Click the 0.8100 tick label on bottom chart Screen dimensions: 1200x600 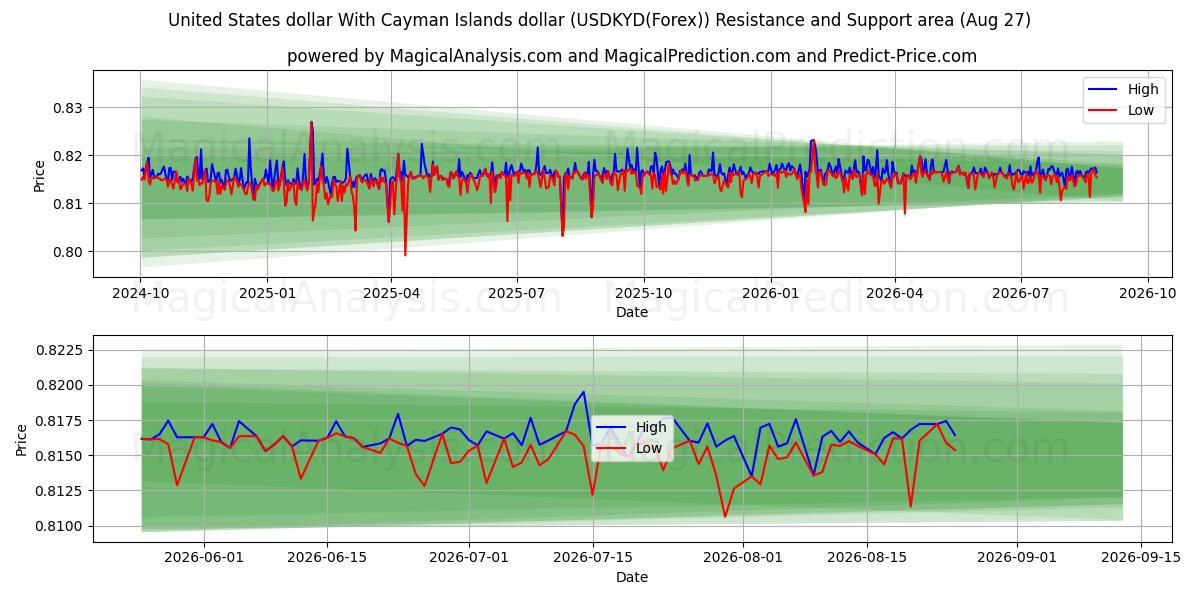click(x=62, y=527)
